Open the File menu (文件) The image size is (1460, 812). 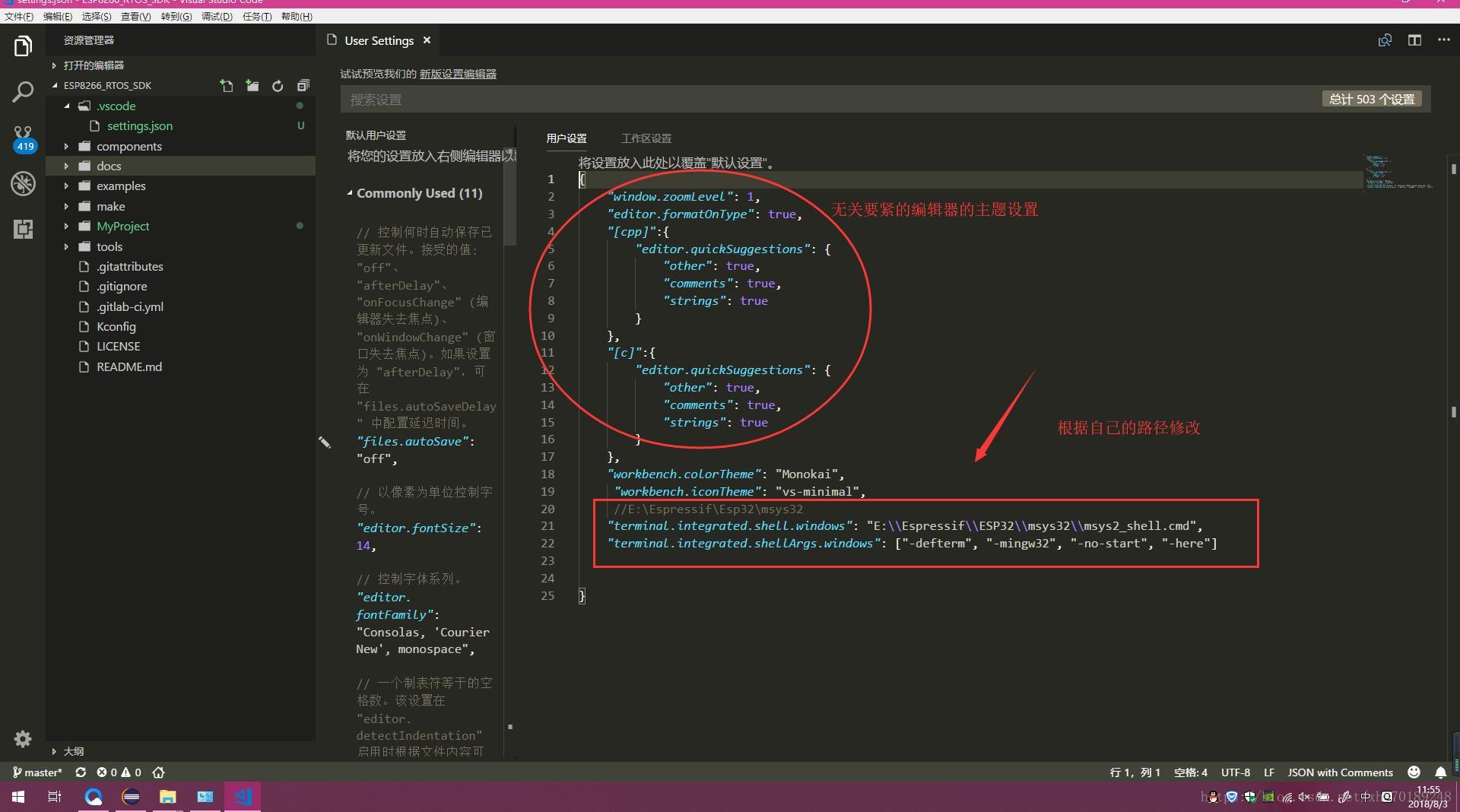click(19, 16)
